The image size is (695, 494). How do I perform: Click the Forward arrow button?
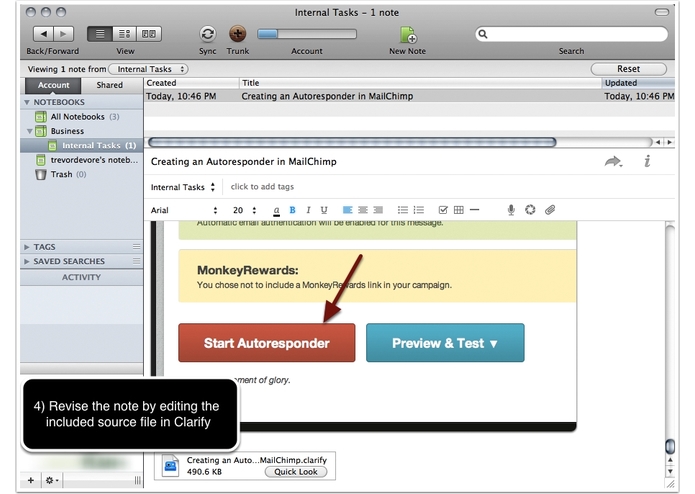[x=63, y=34]
